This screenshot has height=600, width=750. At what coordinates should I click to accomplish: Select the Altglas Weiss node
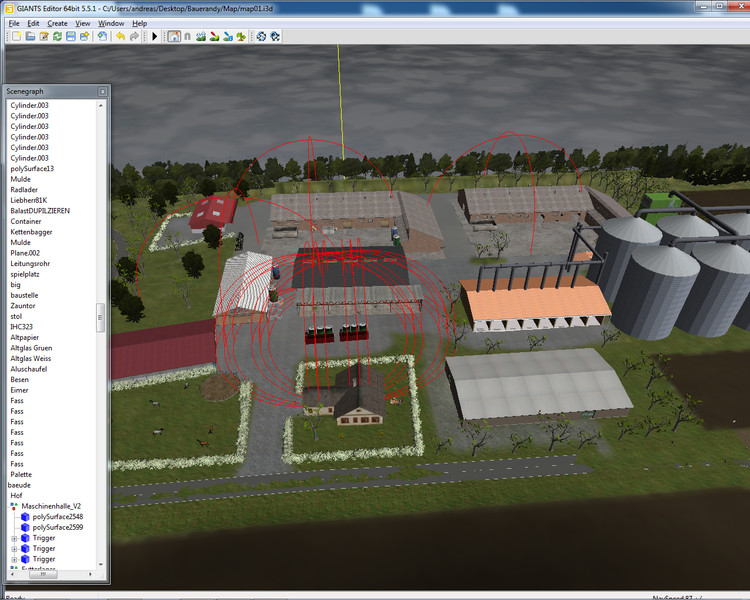click(x=31, y=358)
